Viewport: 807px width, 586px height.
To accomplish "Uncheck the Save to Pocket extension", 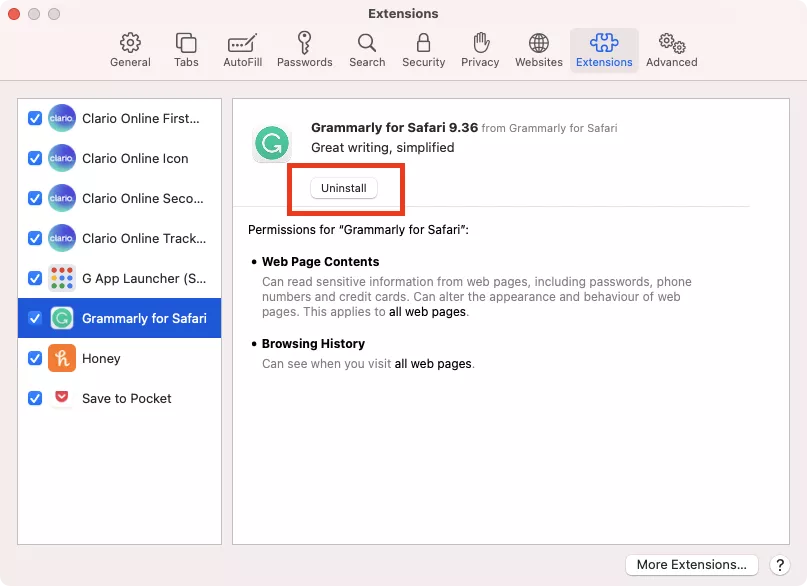I will click(x=35, y=398).
